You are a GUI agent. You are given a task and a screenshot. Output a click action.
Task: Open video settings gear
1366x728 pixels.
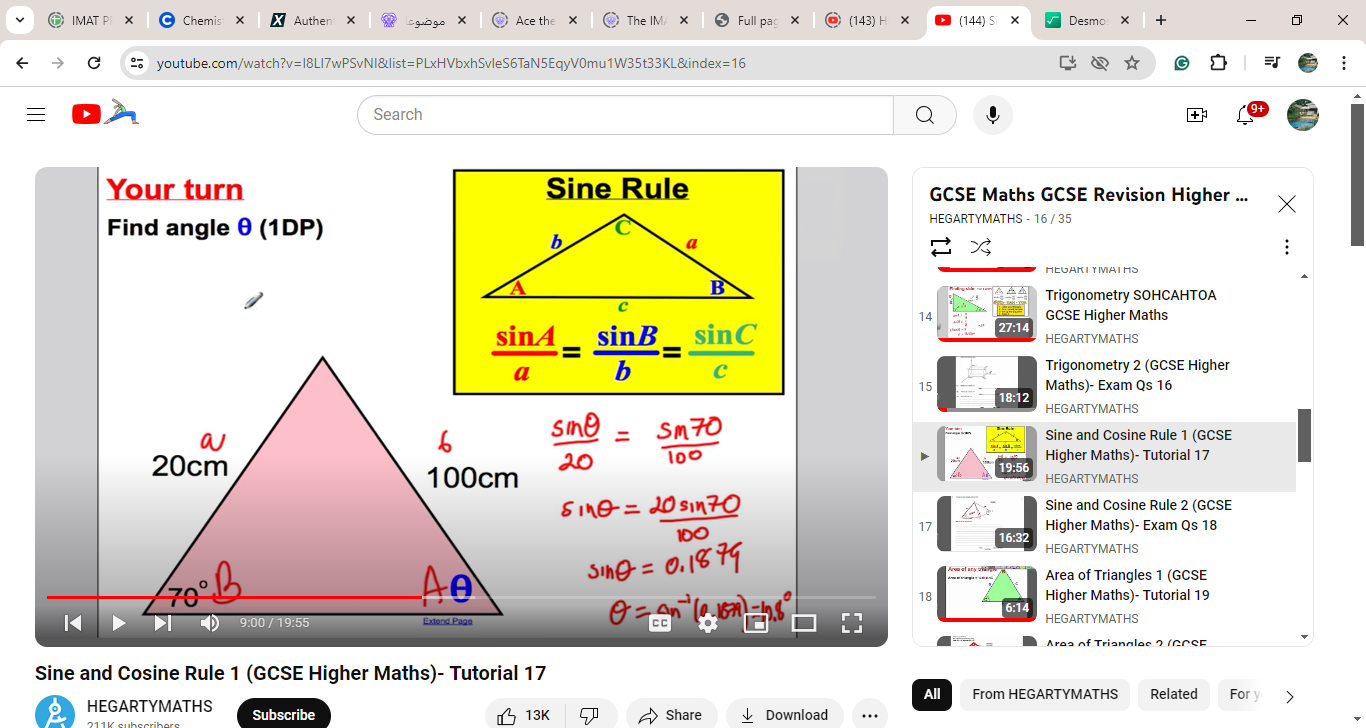tap(708, 623)
